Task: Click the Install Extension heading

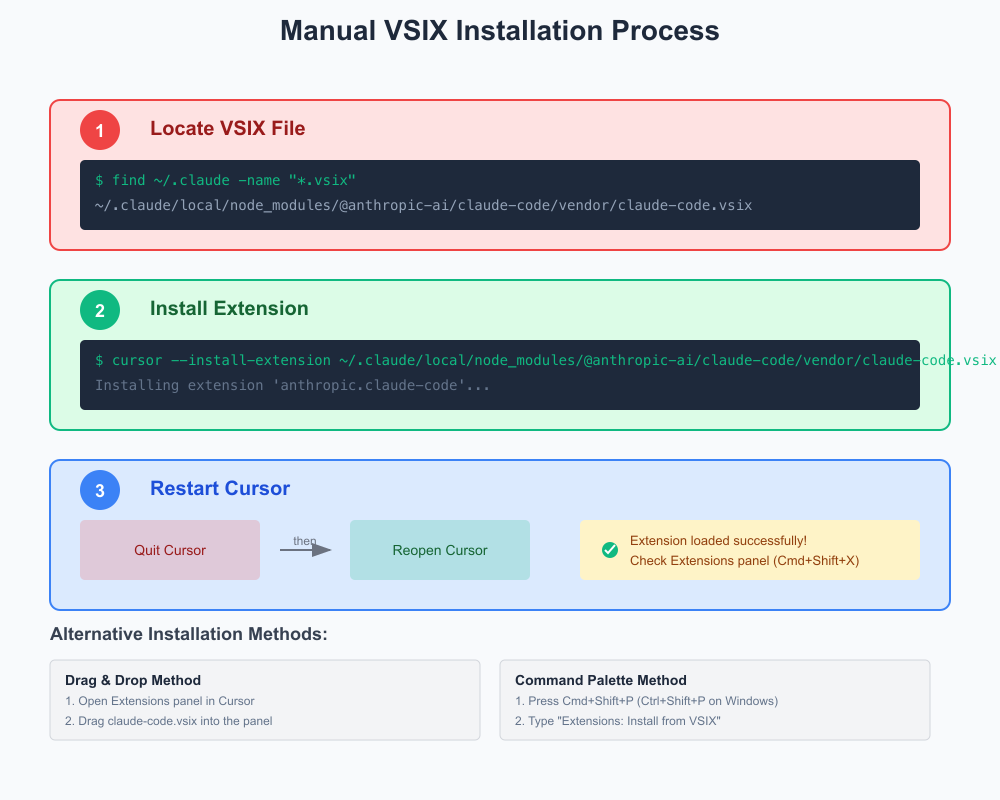Action: tap(229, 308)
